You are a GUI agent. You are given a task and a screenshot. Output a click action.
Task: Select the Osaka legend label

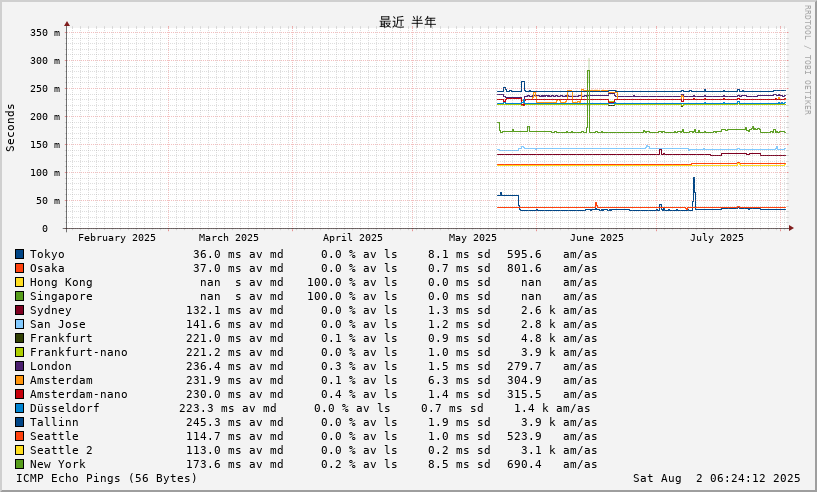point(47,268)
